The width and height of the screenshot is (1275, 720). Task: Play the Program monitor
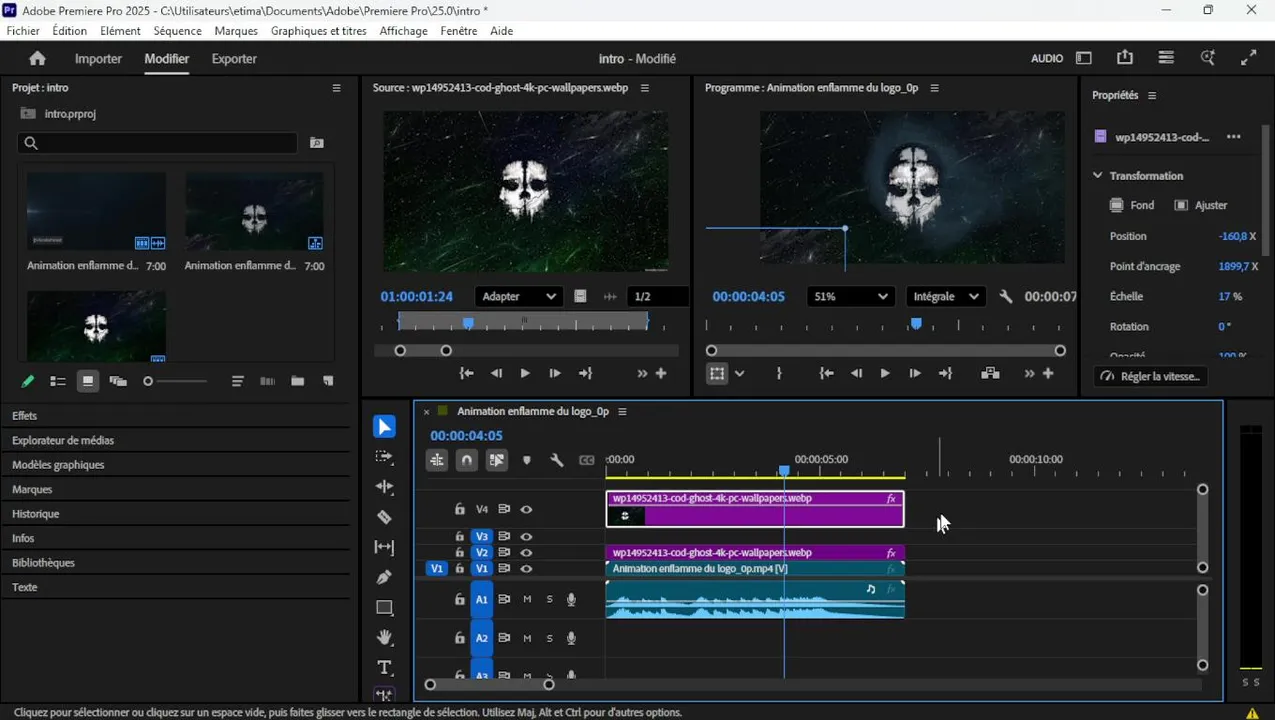tap(885, 373)
